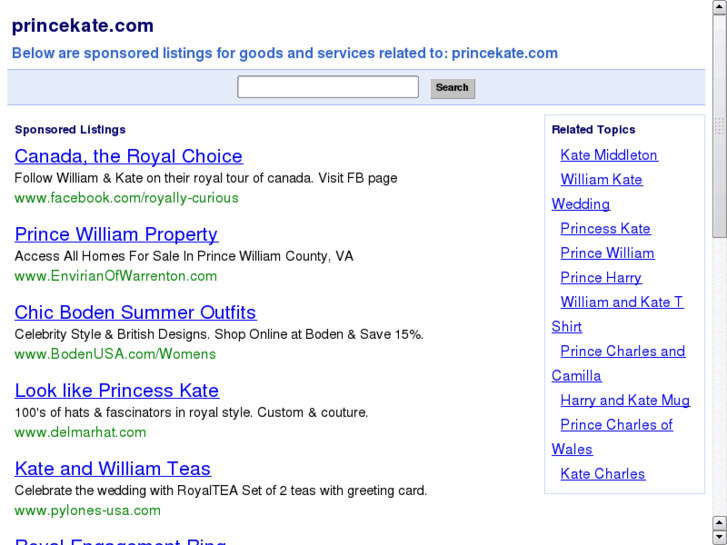Open the "Prince William Property" listing
This screenshot has width=727, height=545.
[116, 234]
